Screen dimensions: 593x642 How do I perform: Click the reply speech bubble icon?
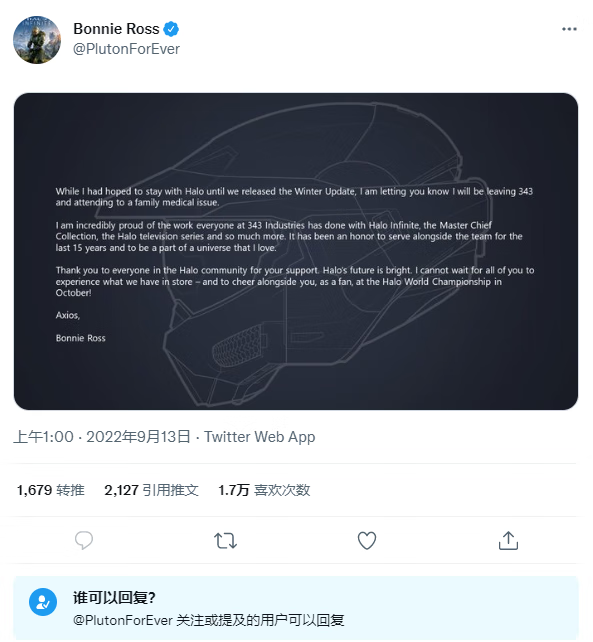point(84,540)
